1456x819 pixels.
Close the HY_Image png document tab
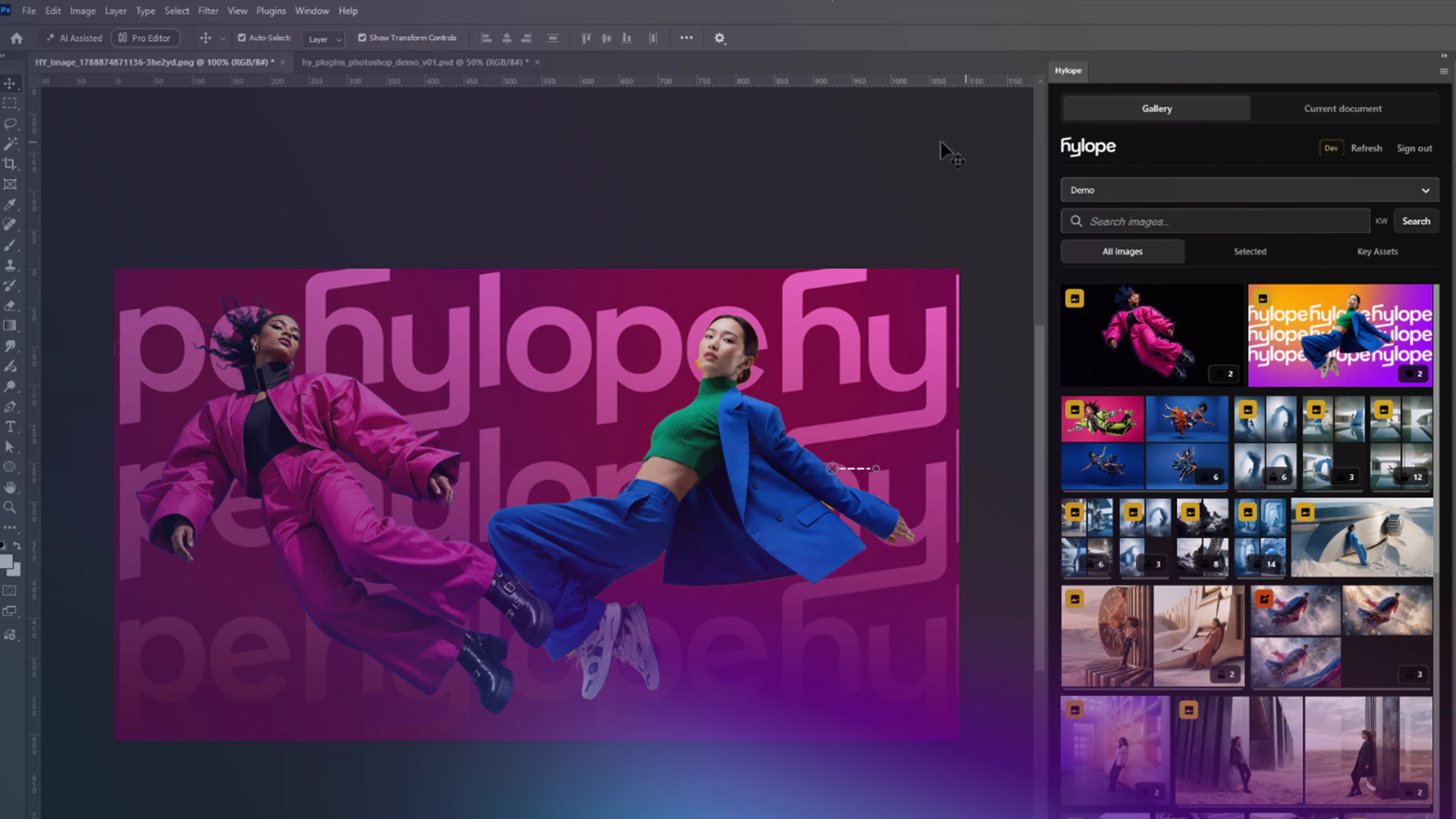click(283, 62)
